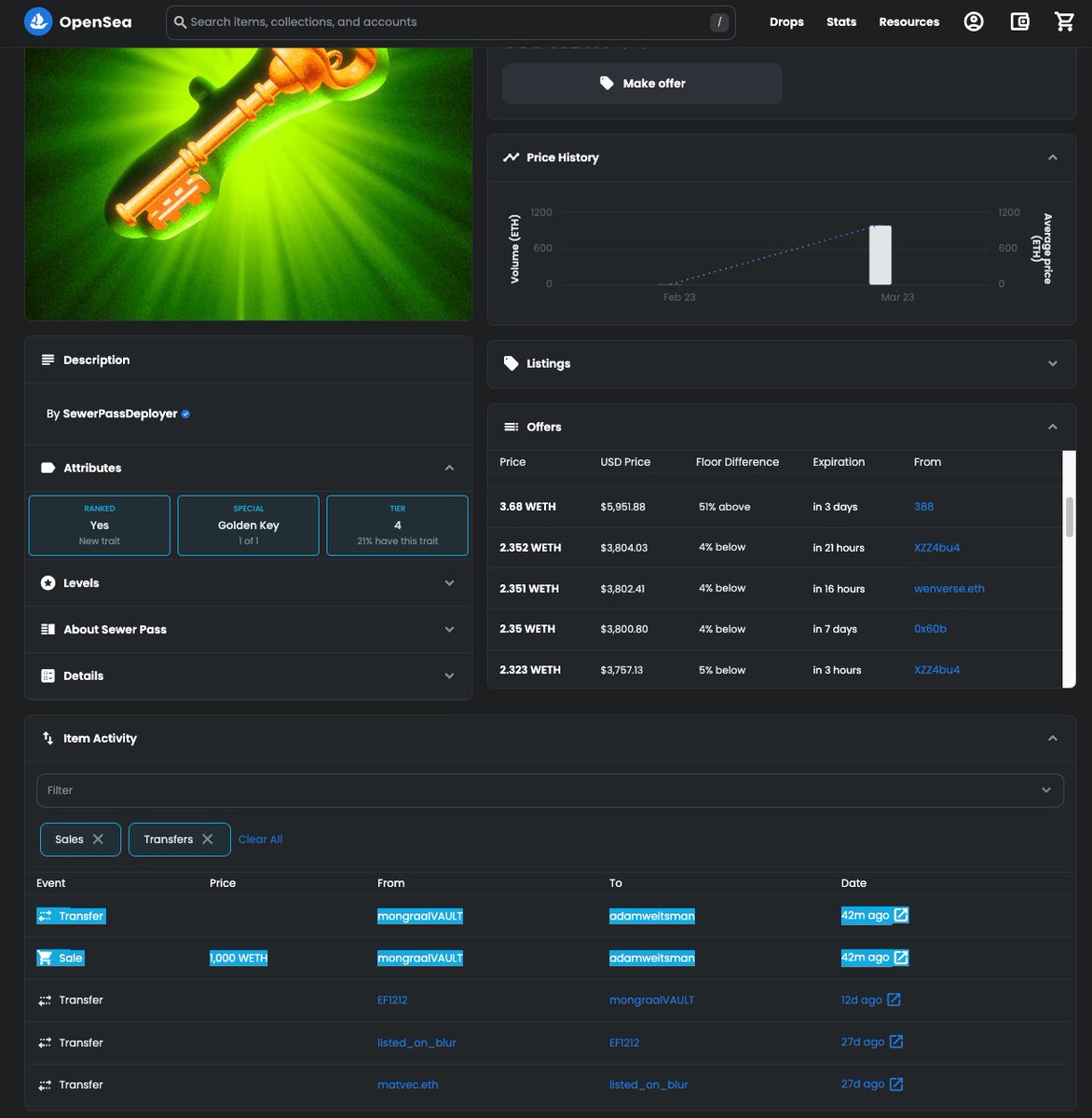Screen dimensions: 1092x1118
Task: Click the 'in 21 hours' expiration cell
Action: 839,548
